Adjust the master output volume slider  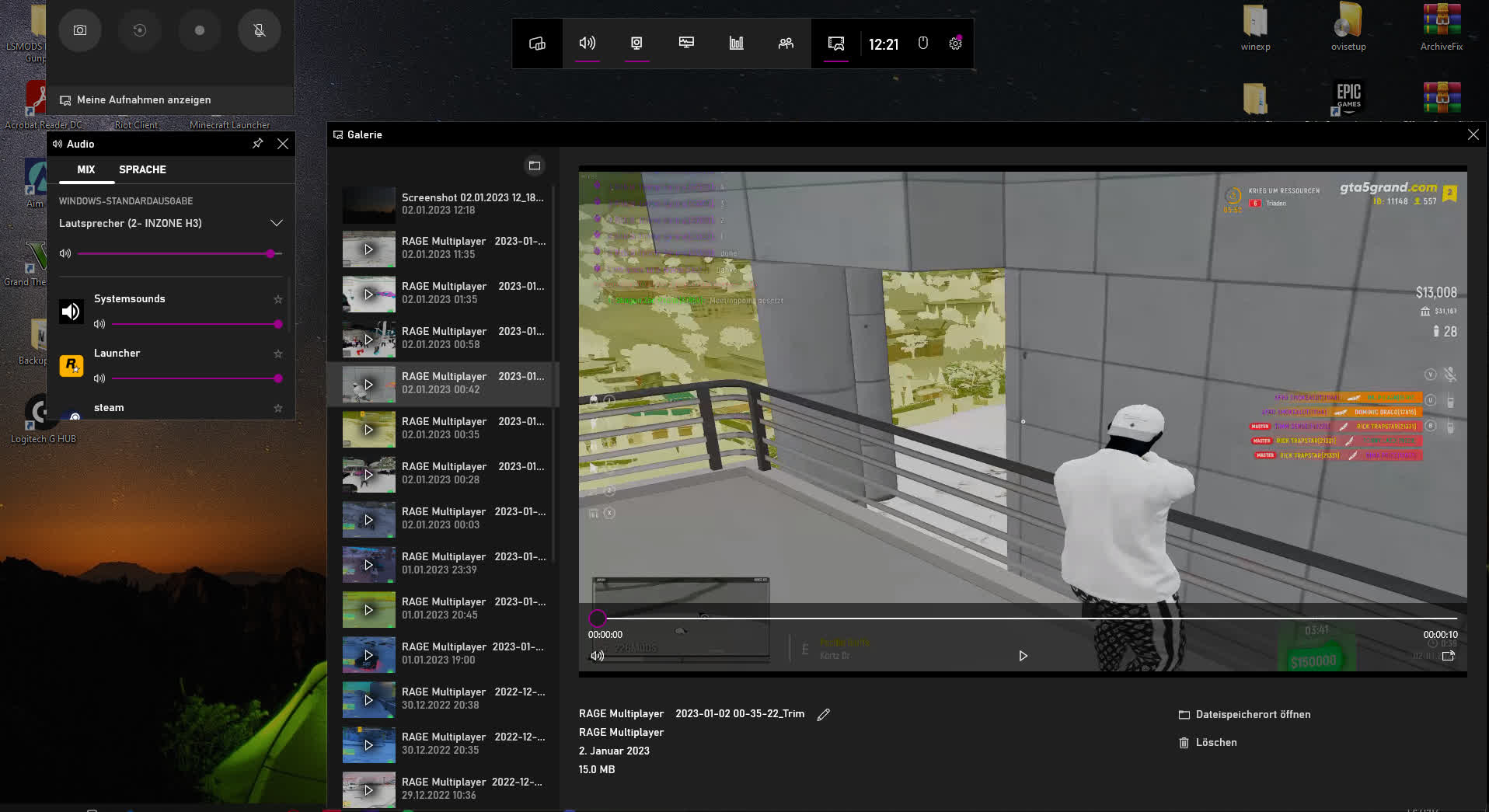[x=180, y=253]
